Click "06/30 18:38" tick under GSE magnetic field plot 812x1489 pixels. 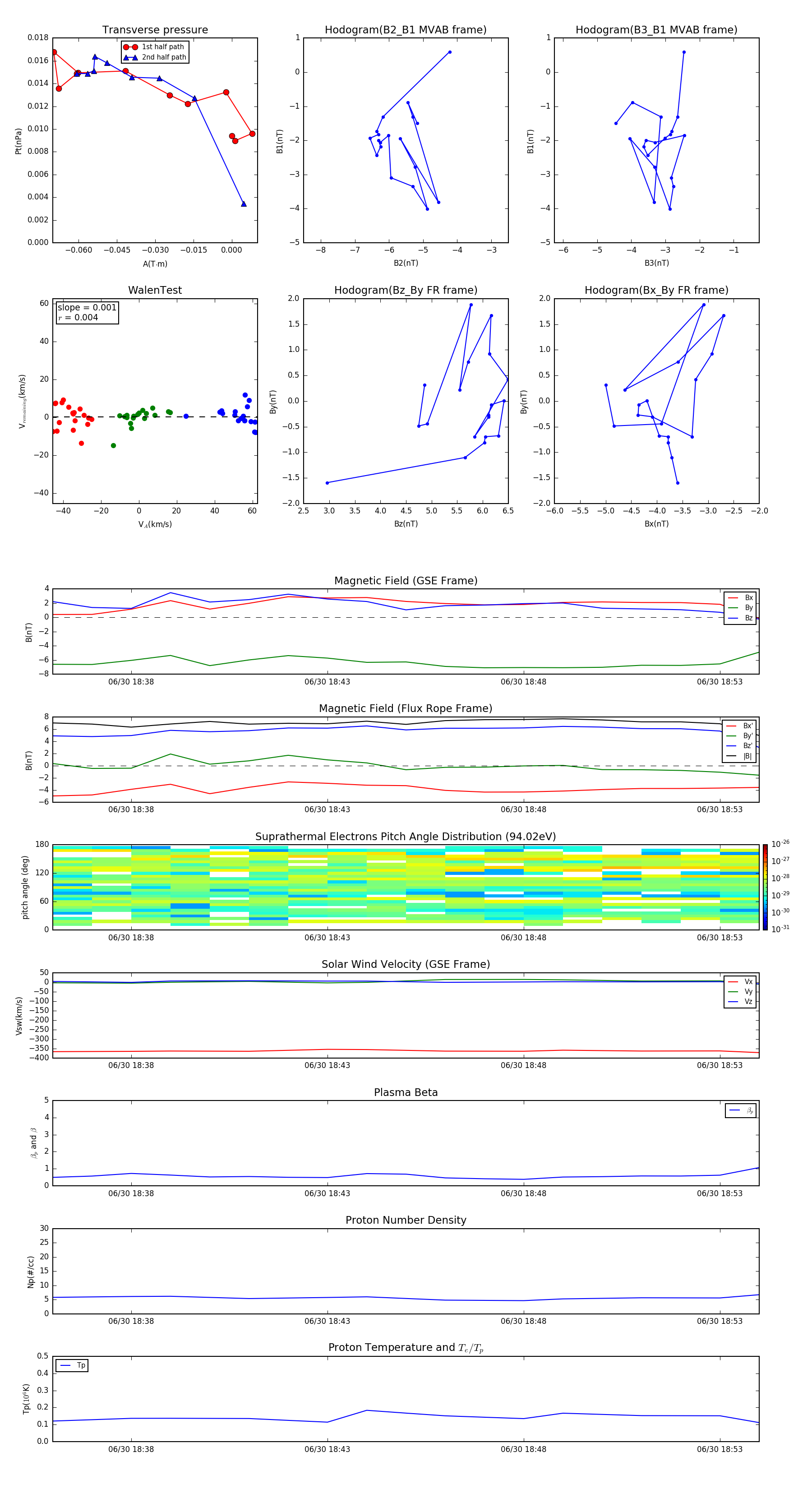pos(131,682)
